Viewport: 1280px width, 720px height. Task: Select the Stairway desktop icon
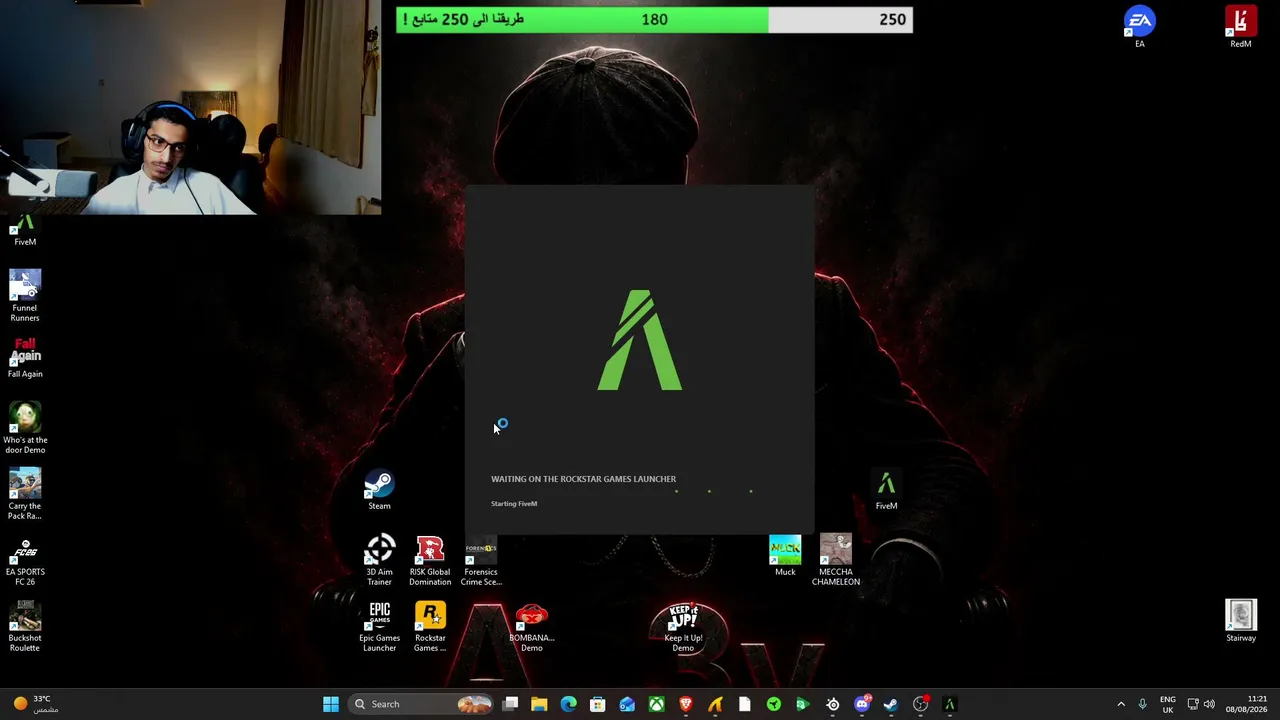tap(1241, 621)
